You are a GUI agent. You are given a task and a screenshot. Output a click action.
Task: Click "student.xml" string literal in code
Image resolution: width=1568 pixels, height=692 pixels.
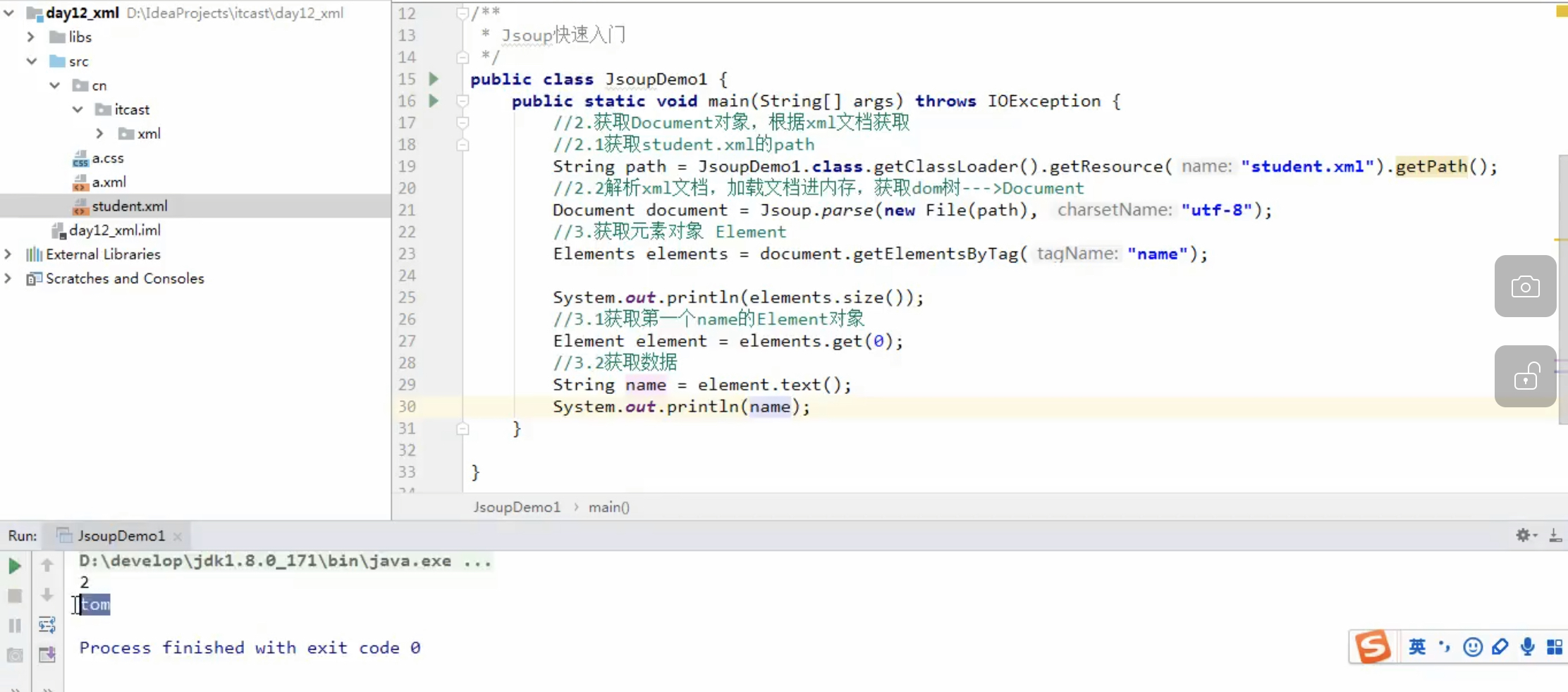[1308, 166]
